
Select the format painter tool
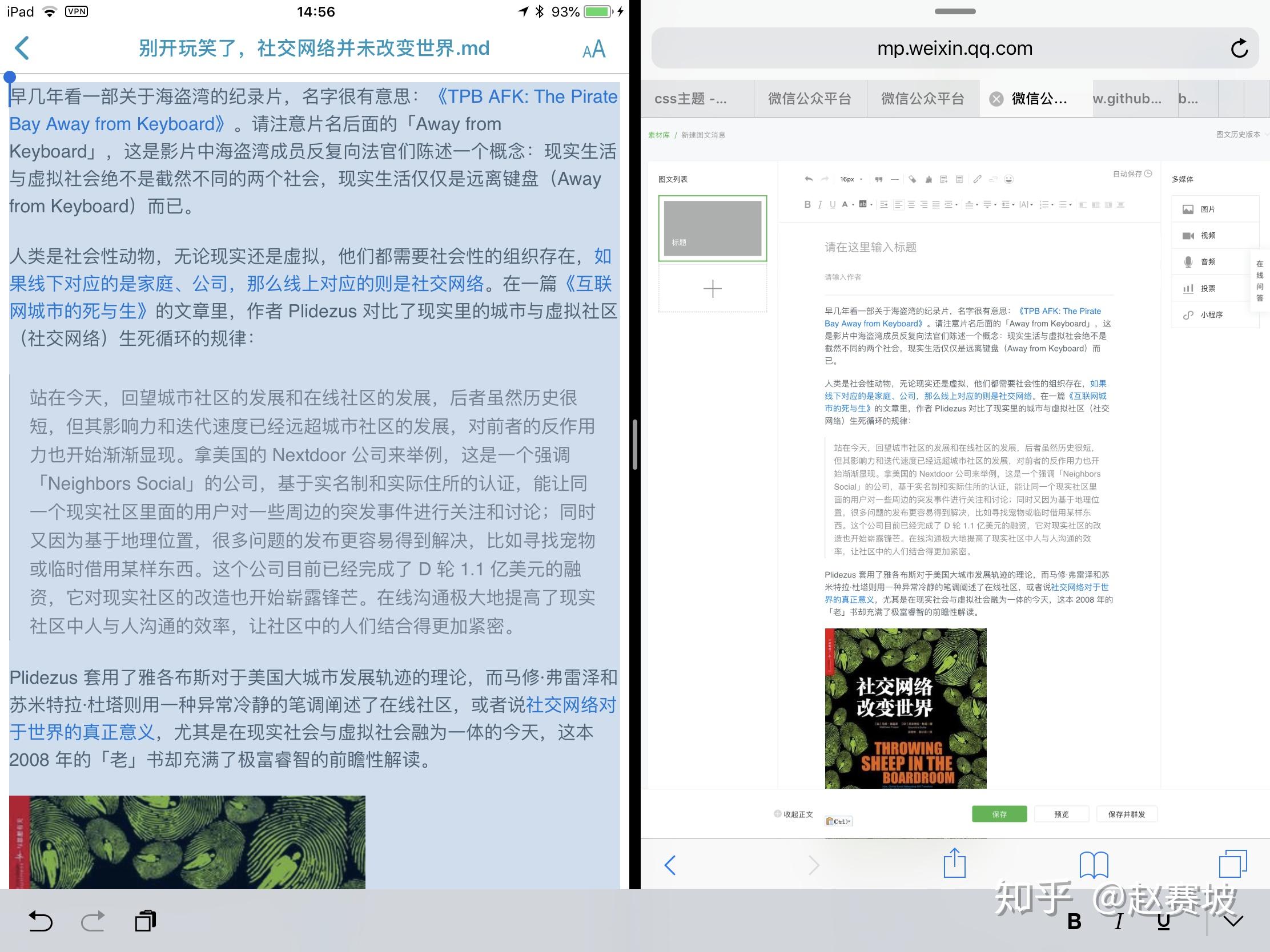(913, 180)
